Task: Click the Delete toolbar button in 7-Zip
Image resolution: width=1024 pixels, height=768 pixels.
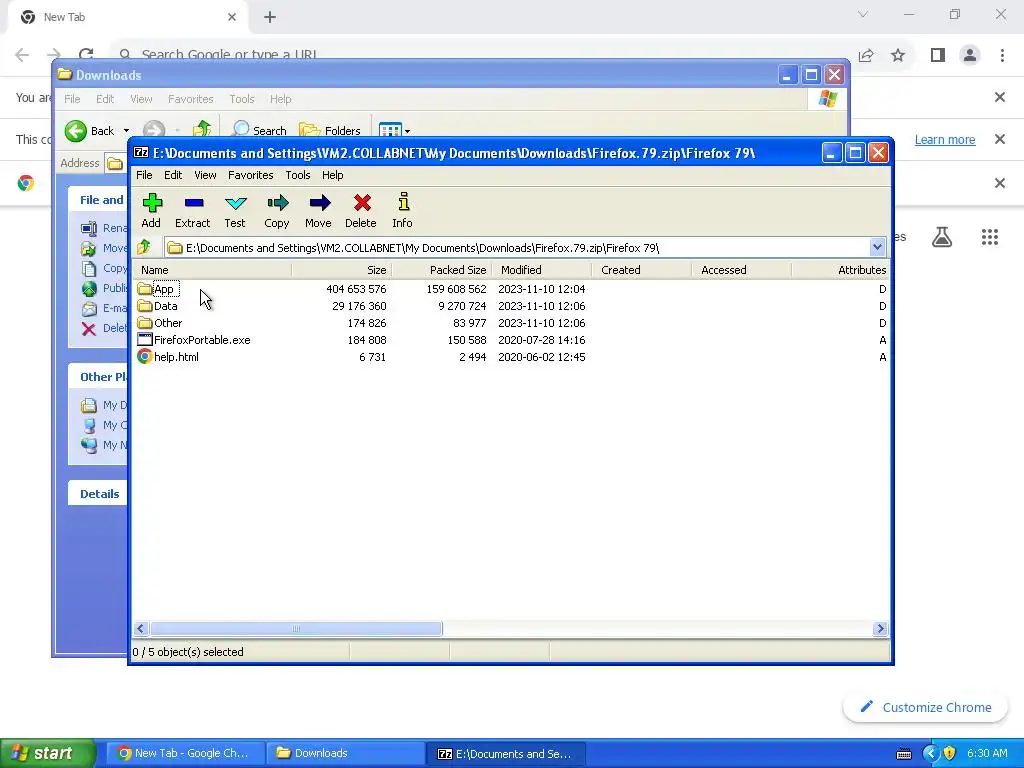Action: pyautogui.click(x=361, y=210)
